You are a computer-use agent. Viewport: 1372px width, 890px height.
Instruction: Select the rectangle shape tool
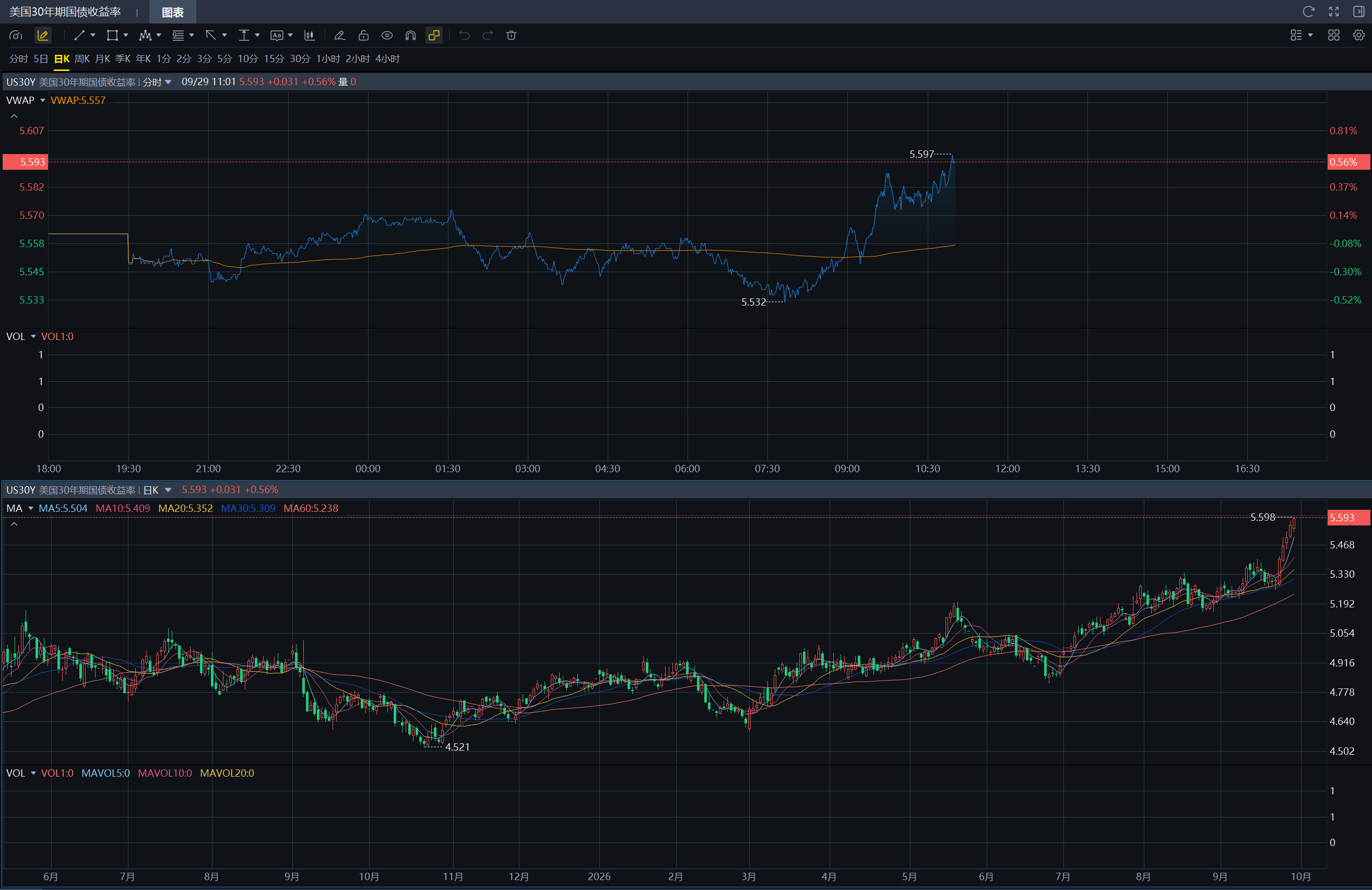coord(112,36)
